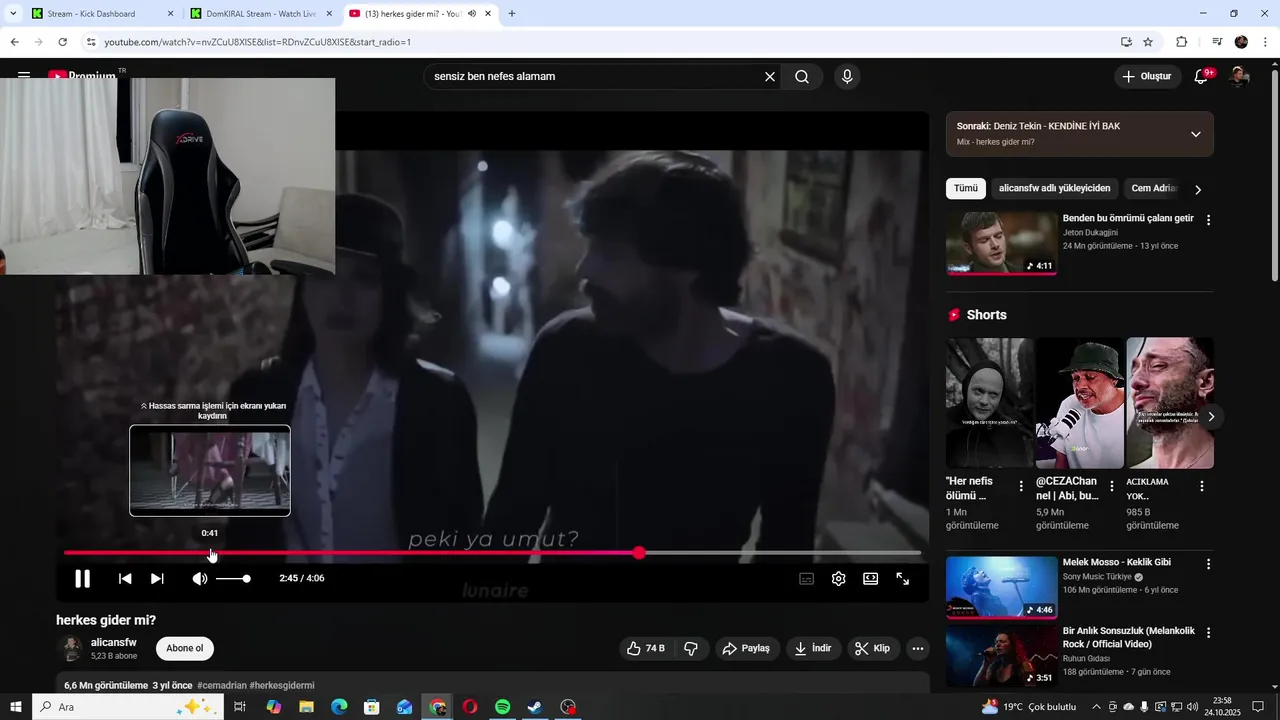Select the Cem Adrian filter chip
Screen dimensions: 1280x720
[1154, 188]
